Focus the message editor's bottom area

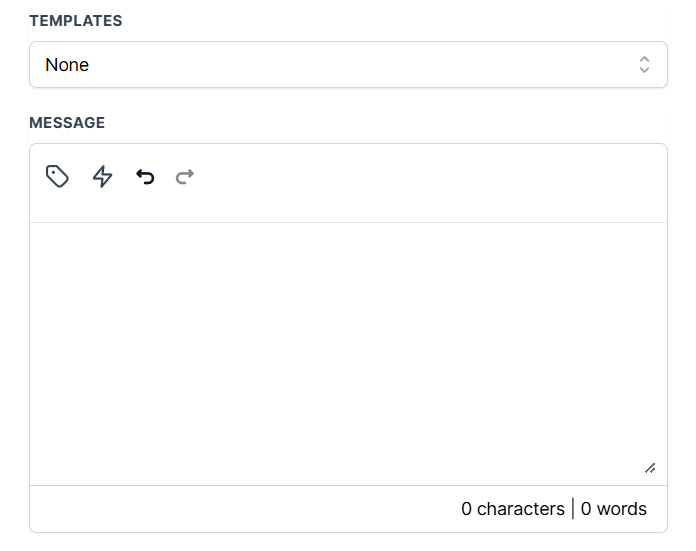pos(348,444)
